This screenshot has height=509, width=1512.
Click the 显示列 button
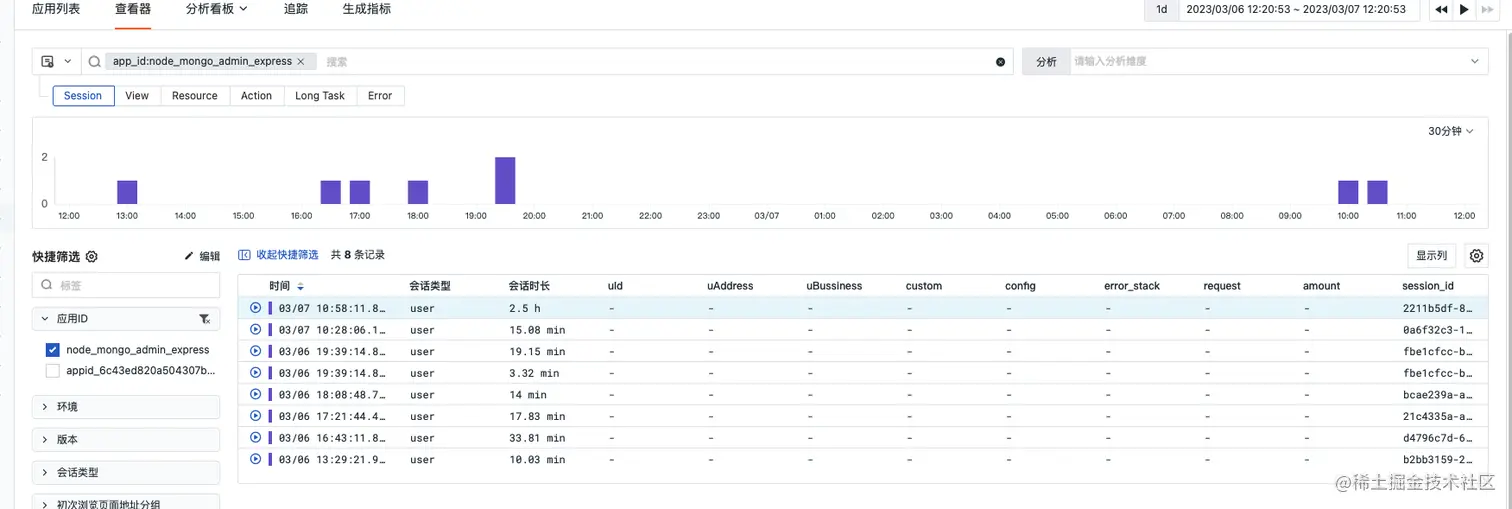tap(1431, 256)
